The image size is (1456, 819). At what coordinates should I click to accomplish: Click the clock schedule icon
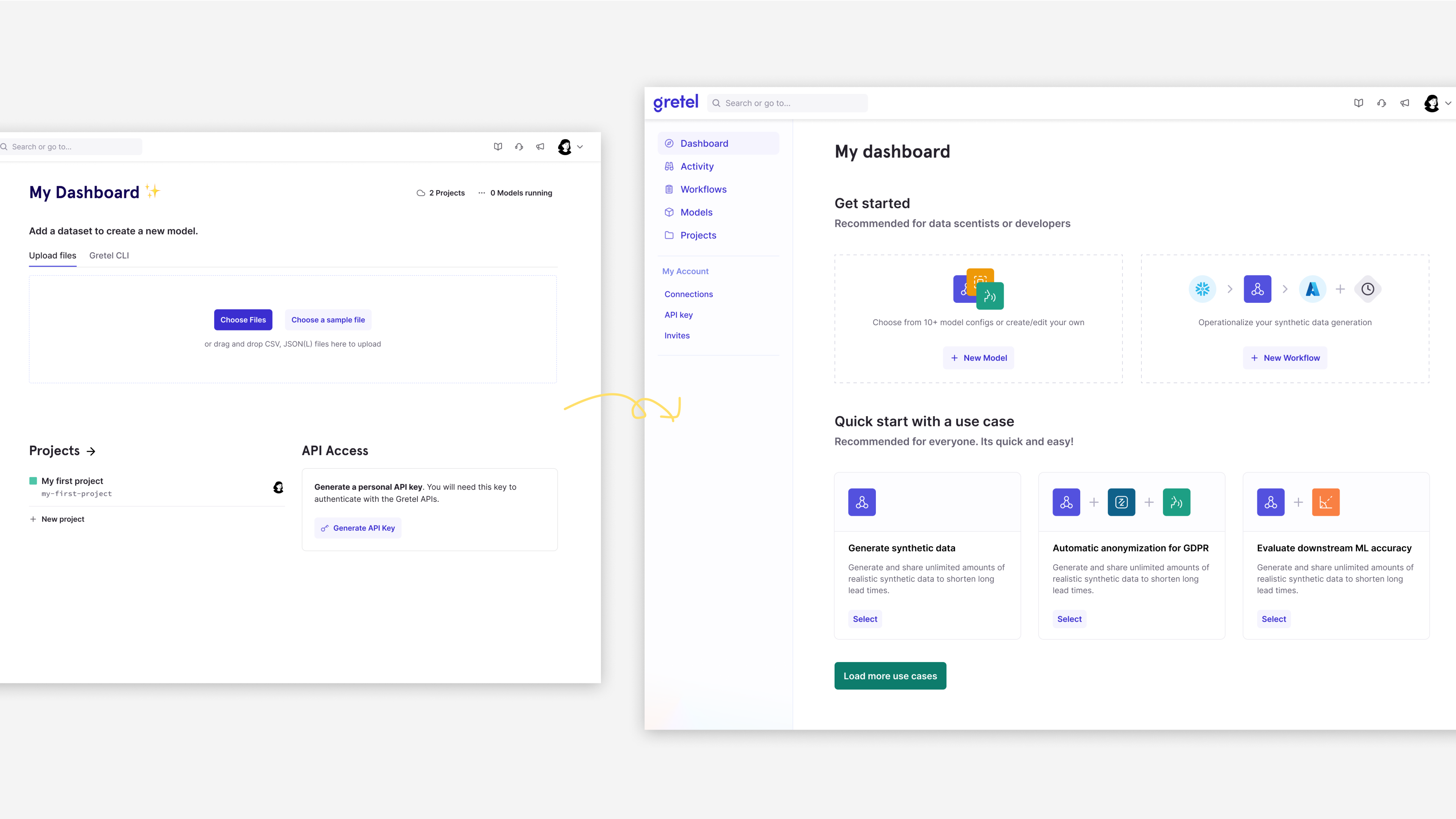1367,289
